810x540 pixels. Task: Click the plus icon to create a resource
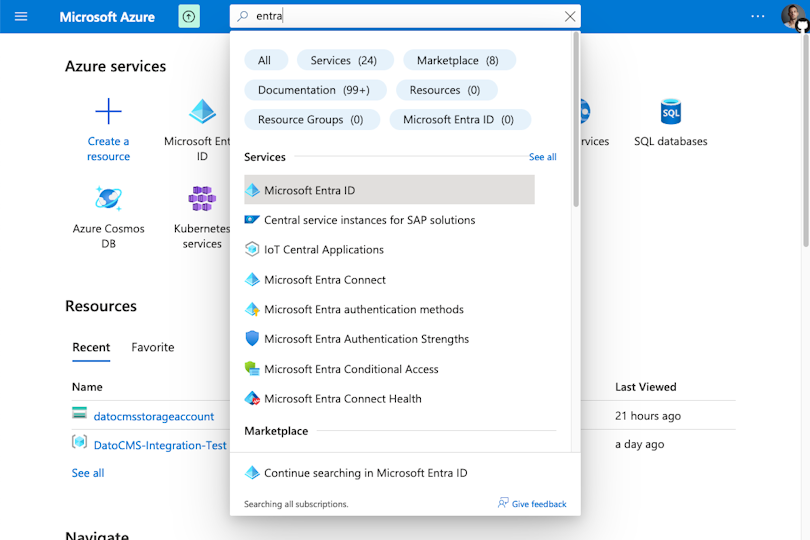(108, 111)
